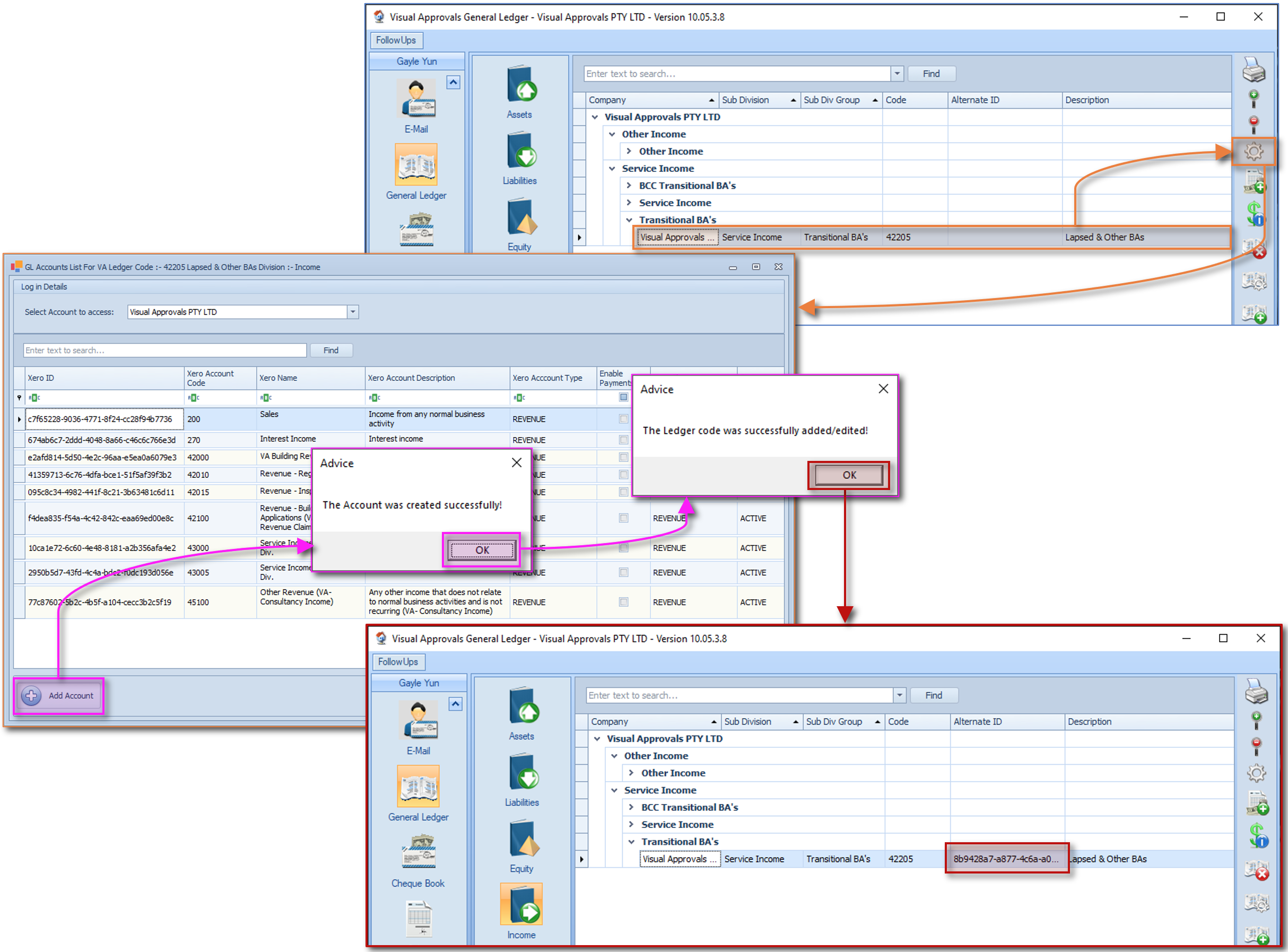The image size is (1288, 952).
Task: Click ledger book with green plus in upper window
Action: coord(1254,314)
